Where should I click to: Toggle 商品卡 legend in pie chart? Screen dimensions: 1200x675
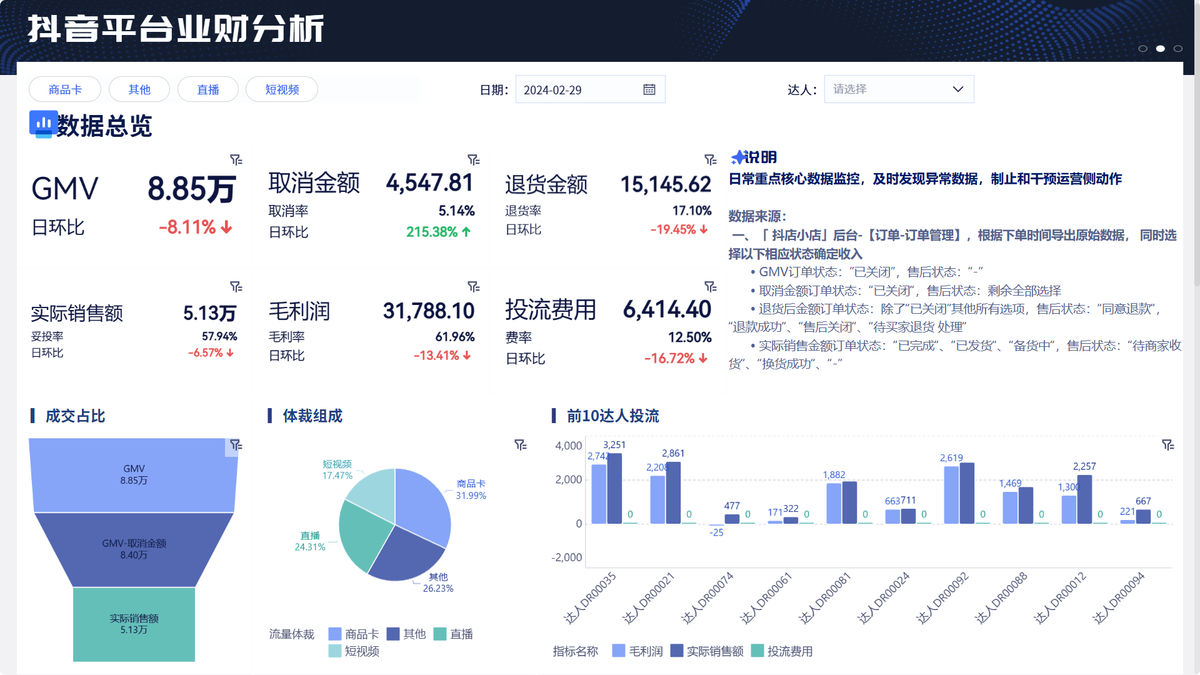tap(353, 634)
